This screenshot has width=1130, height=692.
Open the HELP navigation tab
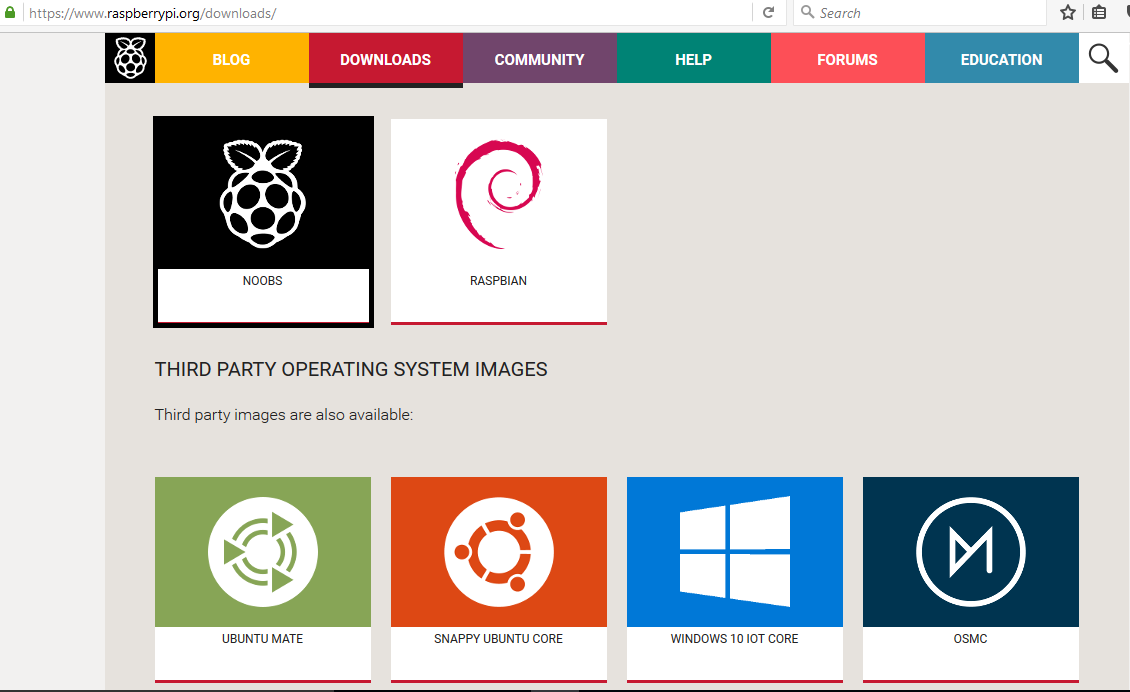pyautogui.click(x=694, y=58)
